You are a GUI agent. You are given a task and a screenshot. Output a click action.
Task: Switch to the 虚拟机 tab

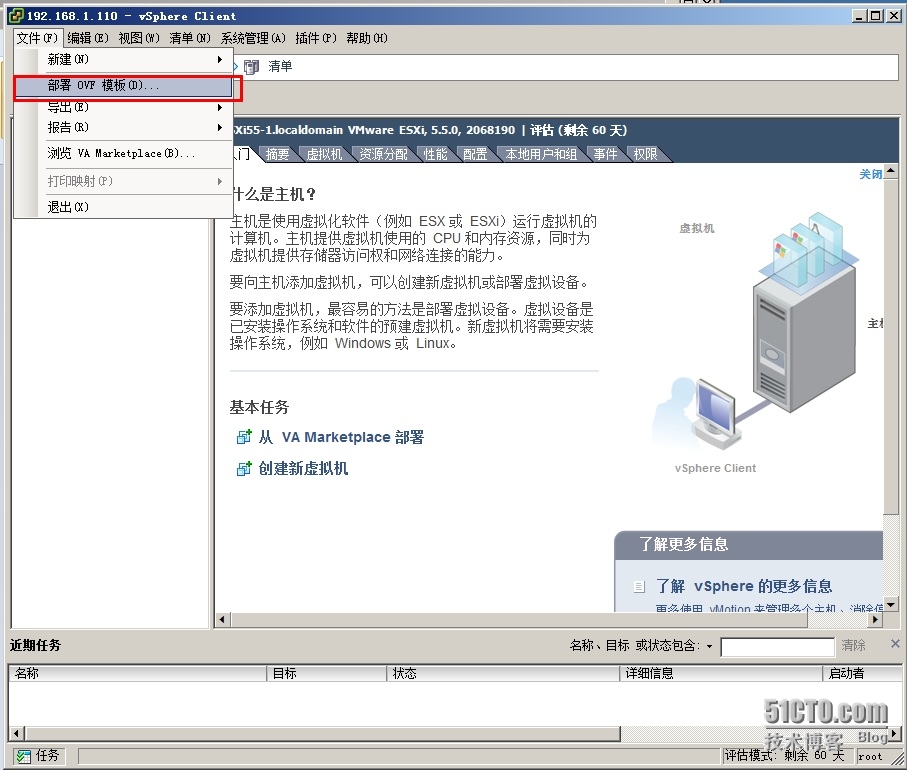tap(324, 154)
